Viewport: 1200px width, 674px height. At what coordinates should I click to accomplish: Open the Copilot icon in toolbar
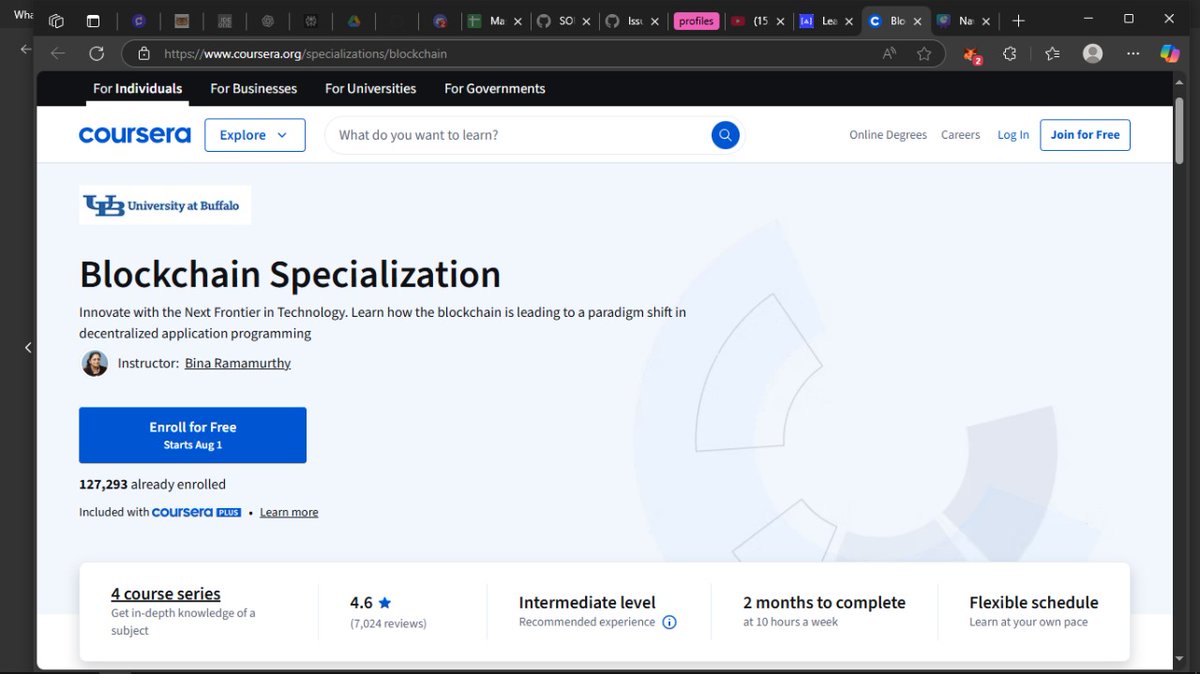tap(1170, 54)
